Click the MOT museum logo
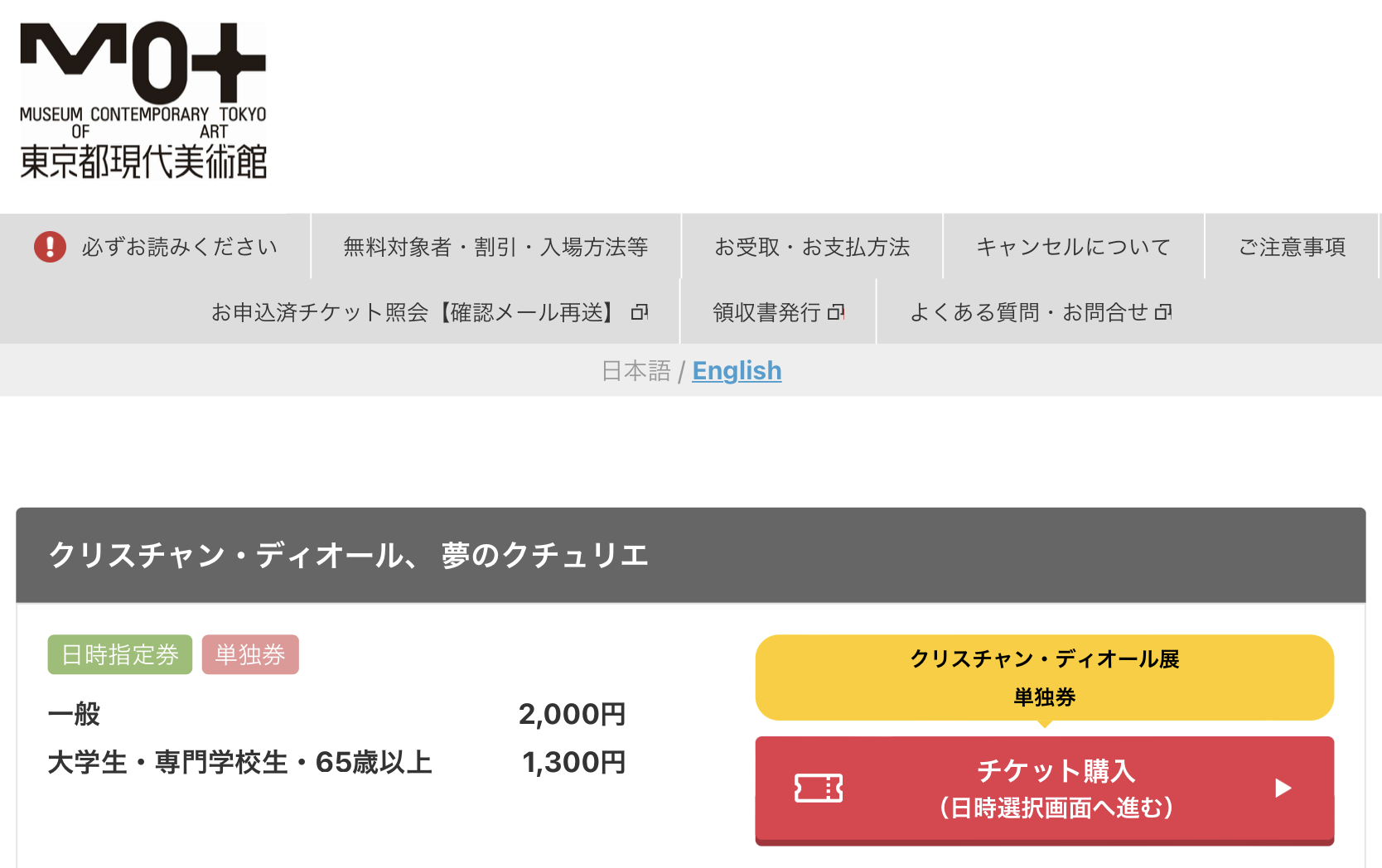Screen dimensions: 1382x868 click(x=143, y=100)
